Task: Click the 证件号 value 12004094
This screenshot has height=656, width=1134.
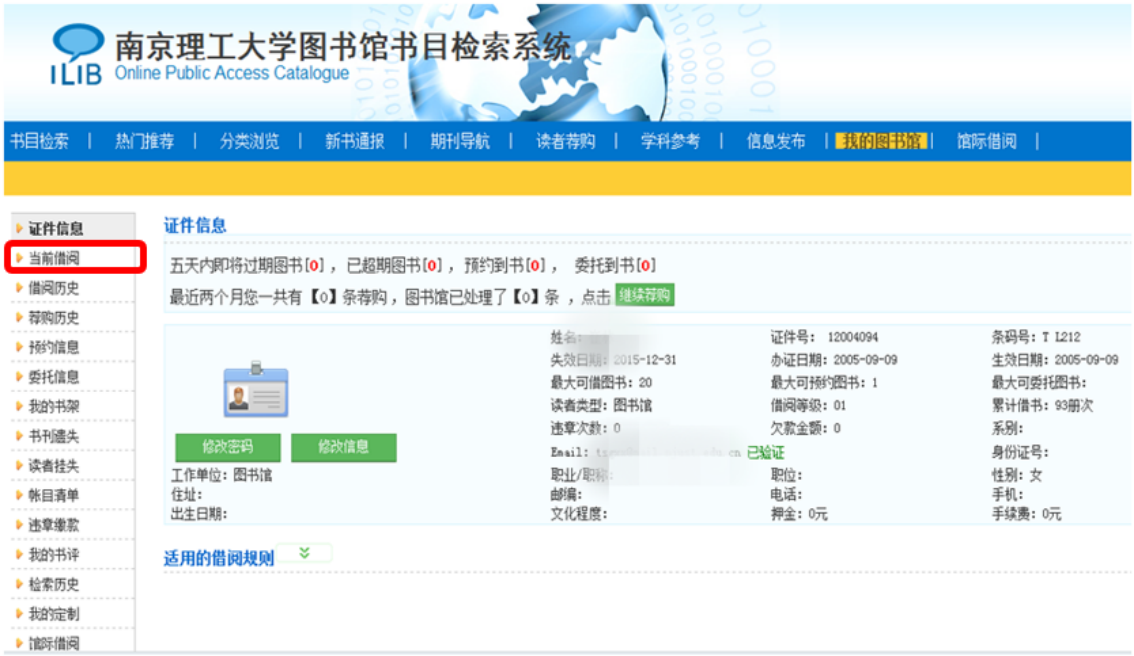Action: pos(853,337)
